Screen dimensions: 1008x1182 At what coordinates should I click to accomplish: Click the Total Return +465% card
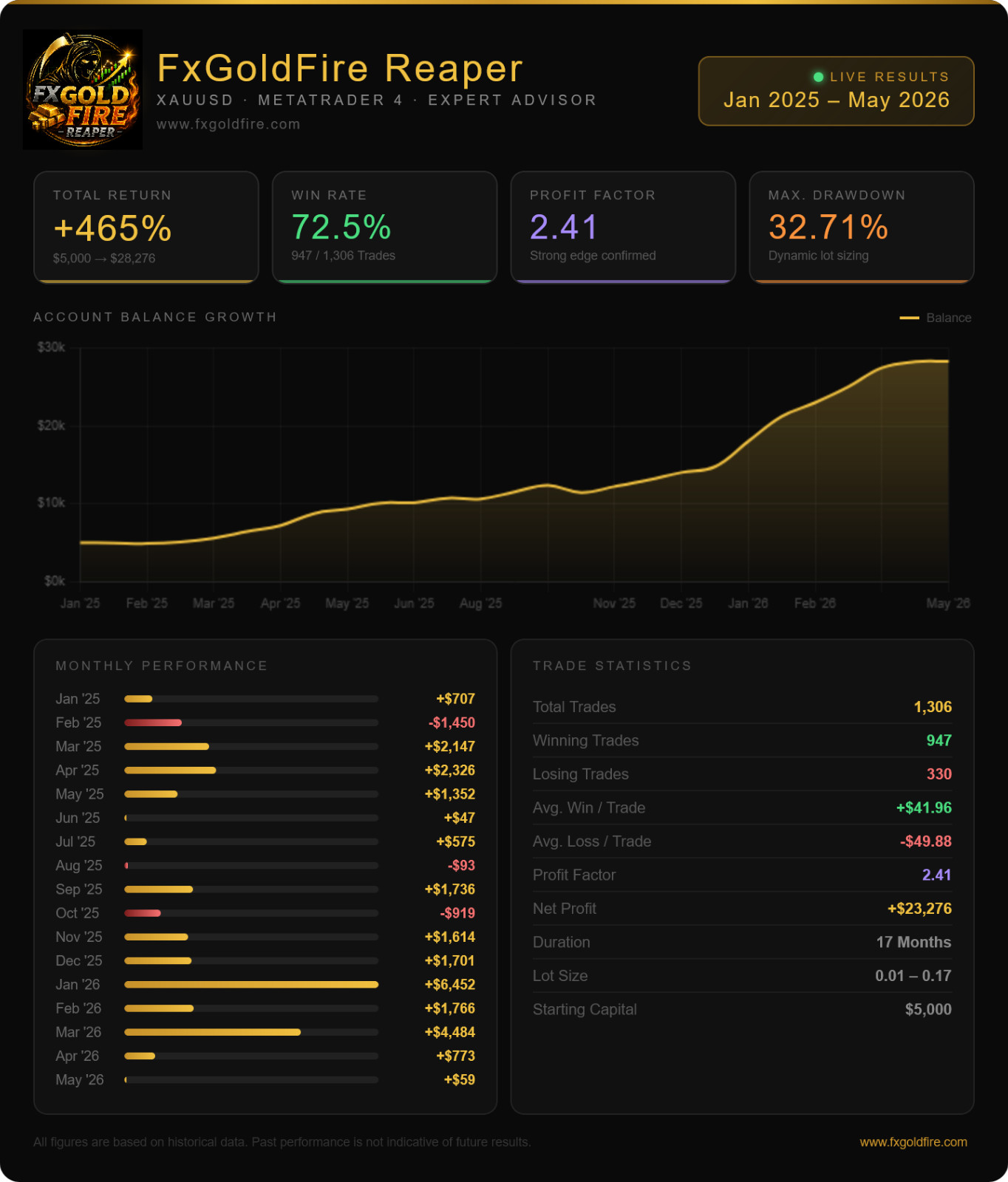(x=146, y=228)
